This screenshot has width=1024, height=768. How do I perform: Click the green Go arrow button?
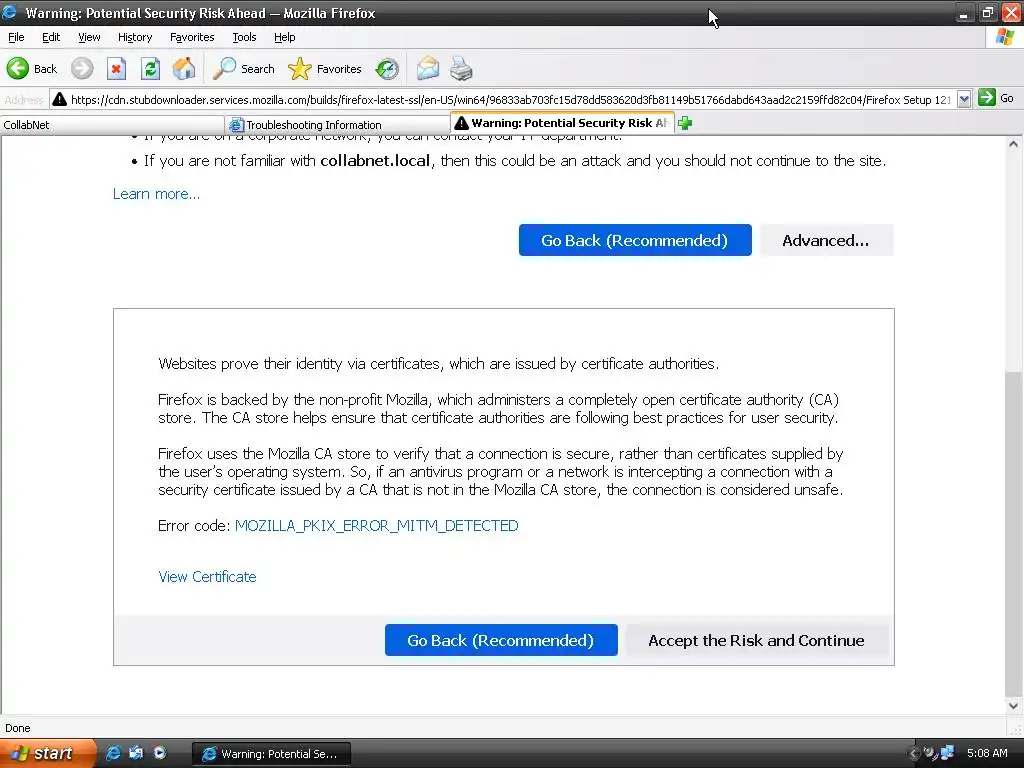pyautogui.click(x=987, y=98)
